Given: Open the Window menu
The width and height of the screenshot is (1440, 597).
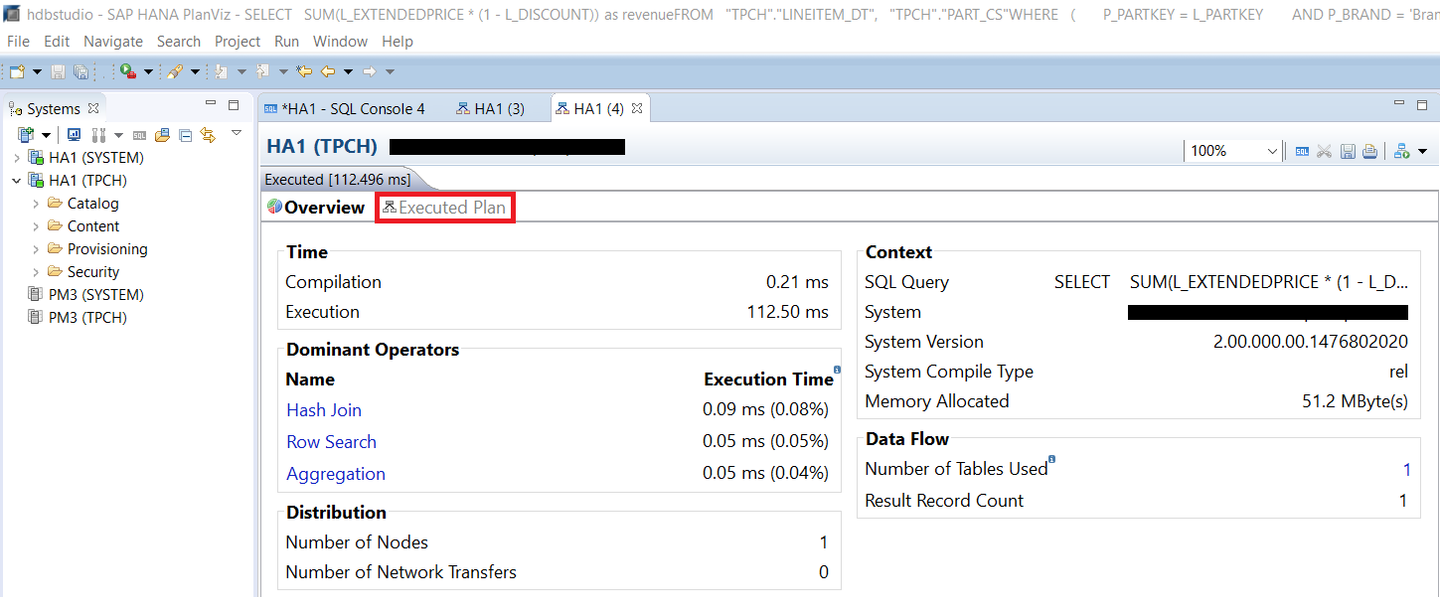Looking at the screenshot, I should click(340, 41).
